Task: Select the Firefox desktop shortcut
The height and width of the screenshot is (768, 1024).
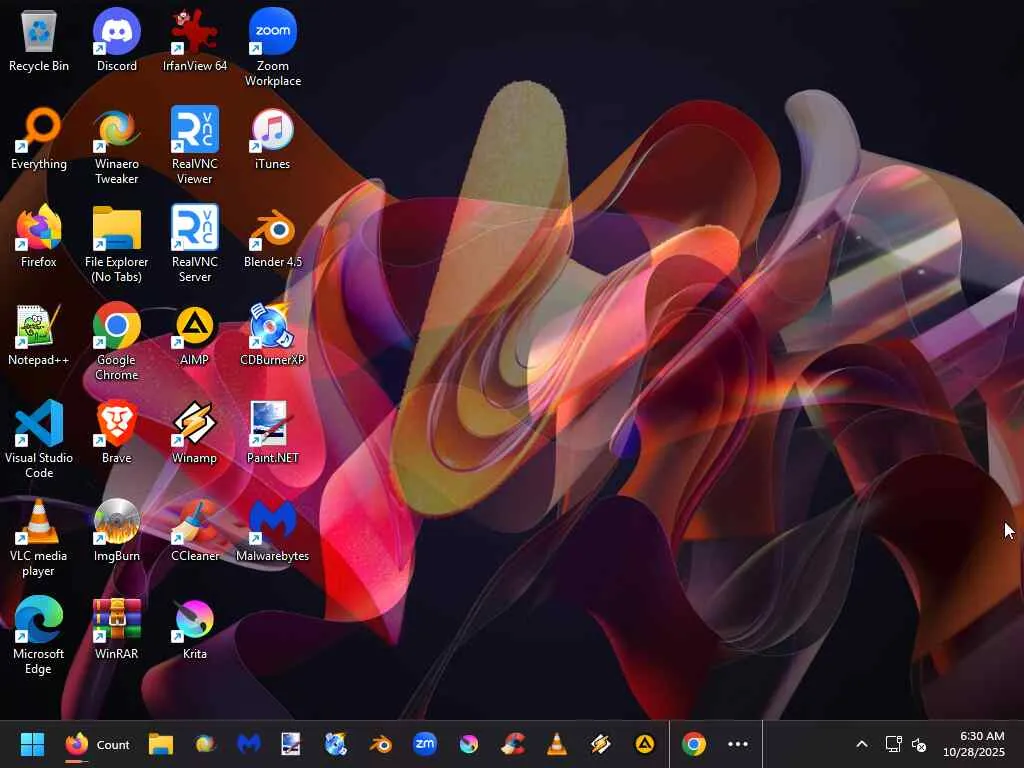Action: (x=39, y=236)
